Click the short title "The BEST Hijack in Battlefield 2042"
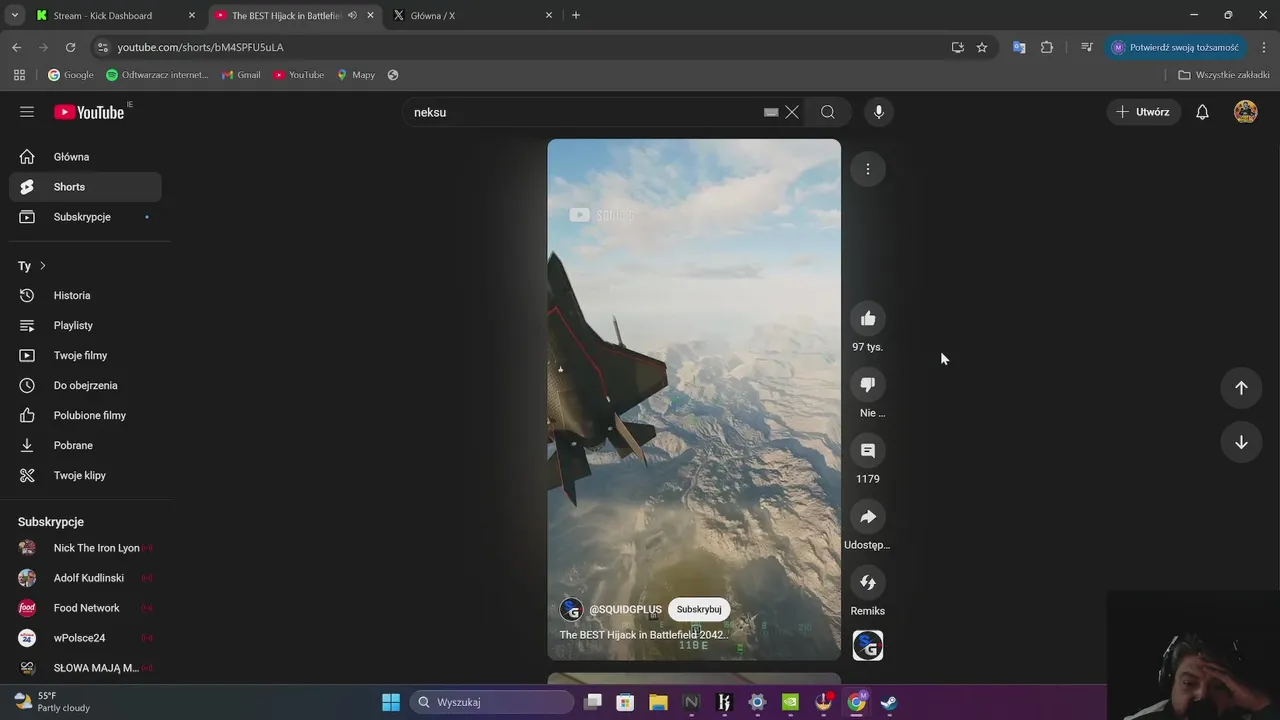Viewport: 1280px width, 720px height. point(644,635)
